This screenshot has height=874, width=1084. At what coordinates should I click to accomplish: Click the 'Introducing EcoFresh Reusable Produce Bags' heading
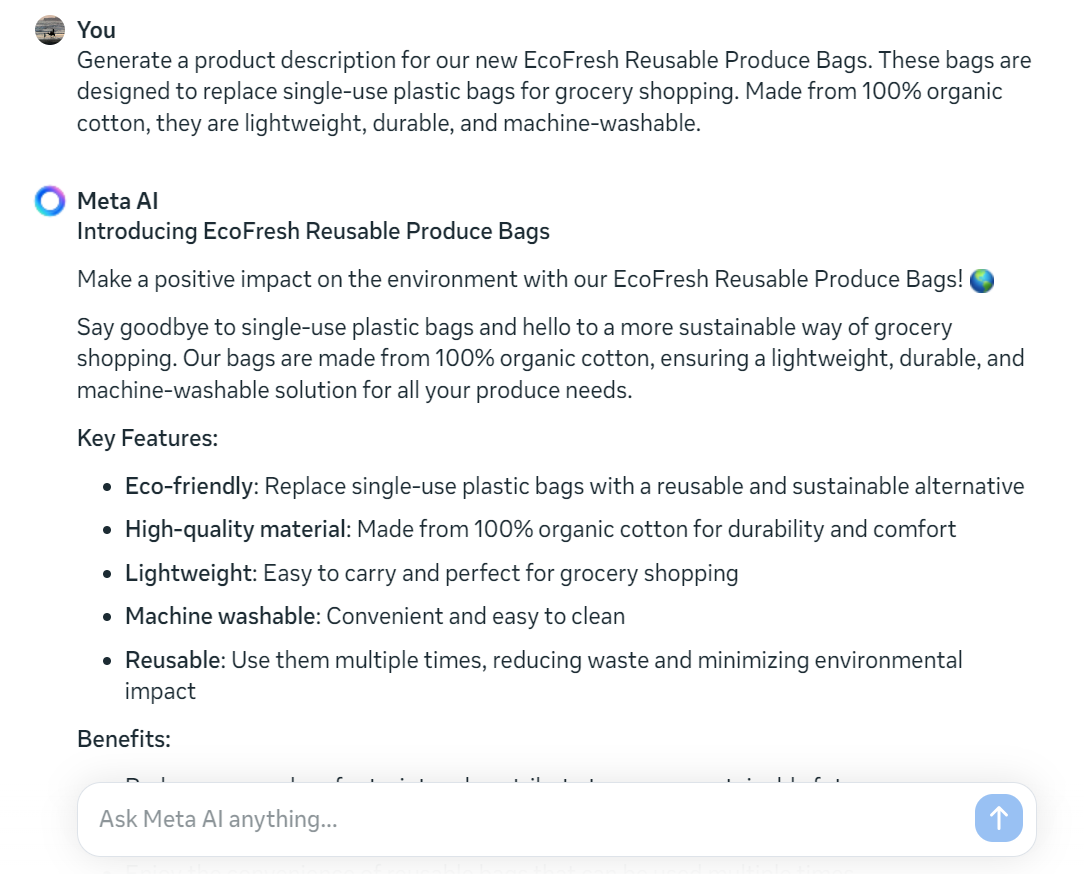pyautogui.click(x=313, y=231)
